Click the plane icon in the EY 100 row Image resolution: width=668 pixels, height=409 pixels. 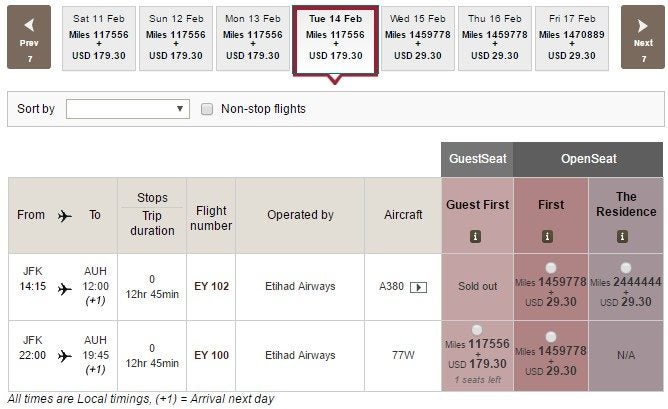pyautogui.click(x=65, y=355)
